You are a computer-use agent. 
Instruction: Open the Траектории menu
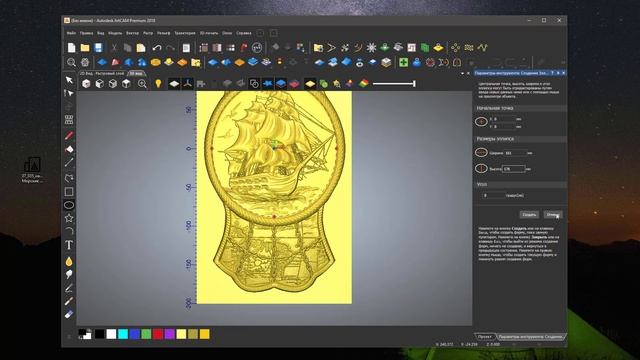(x=185, y=33)
